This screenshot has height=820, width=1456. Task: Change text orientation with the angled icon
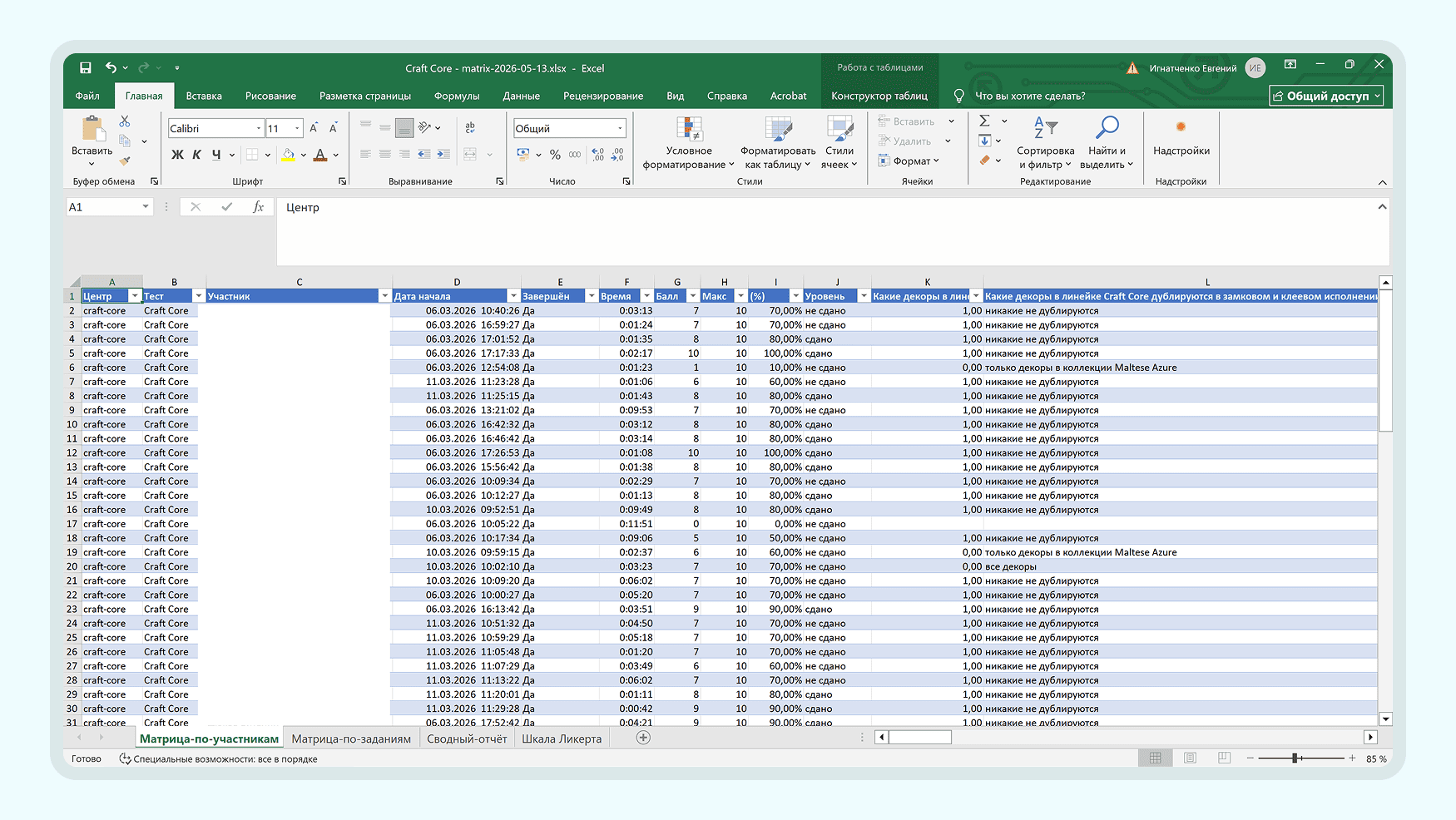click(x=425, y=127)
